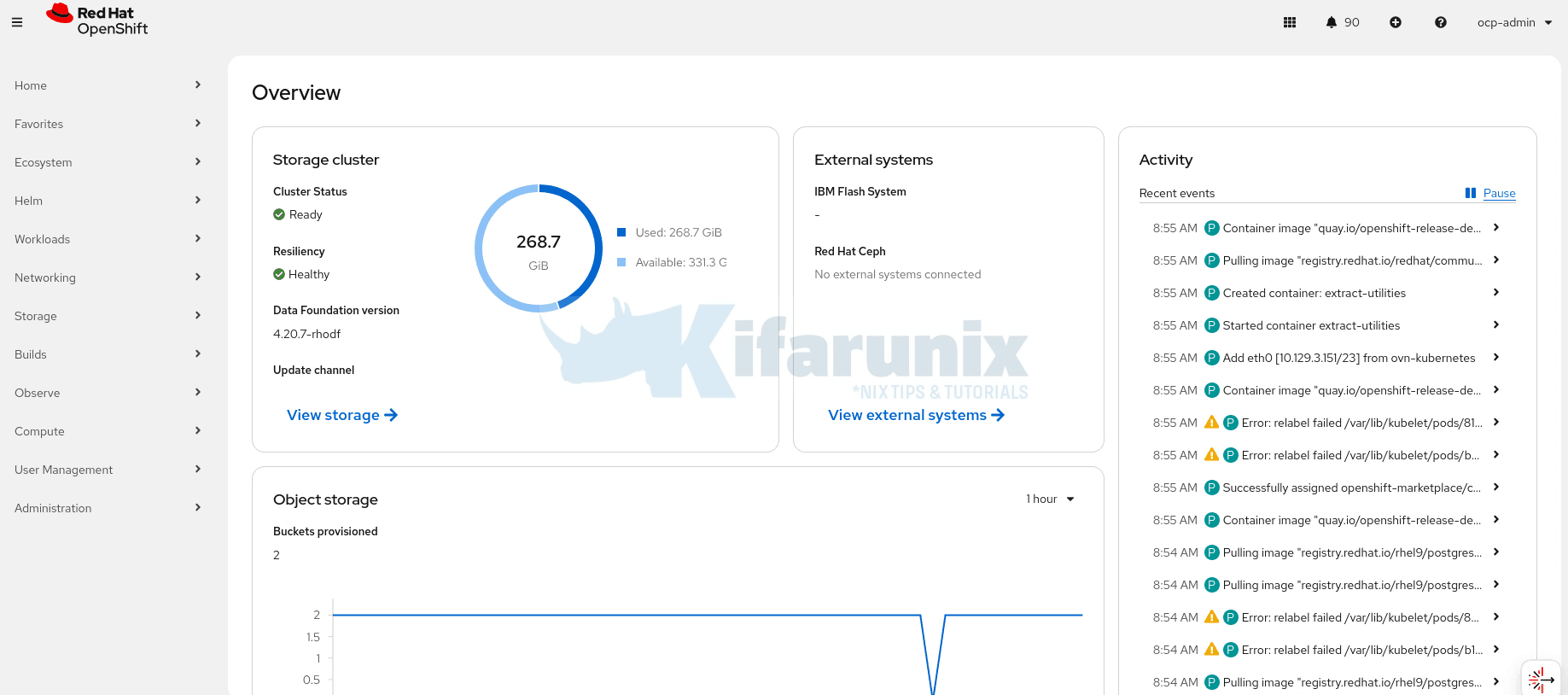Open the help question mark icon

[x=1441, y=22]
